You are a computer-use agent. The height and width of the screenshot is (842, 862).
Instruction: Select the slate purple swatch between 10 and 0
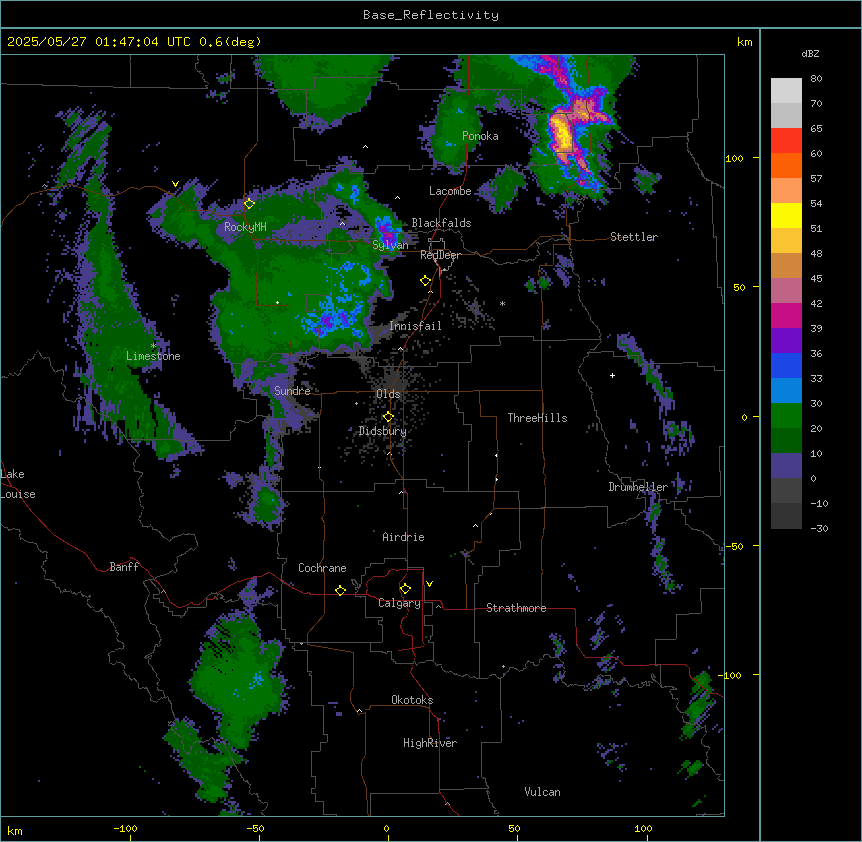pos(786,466)
